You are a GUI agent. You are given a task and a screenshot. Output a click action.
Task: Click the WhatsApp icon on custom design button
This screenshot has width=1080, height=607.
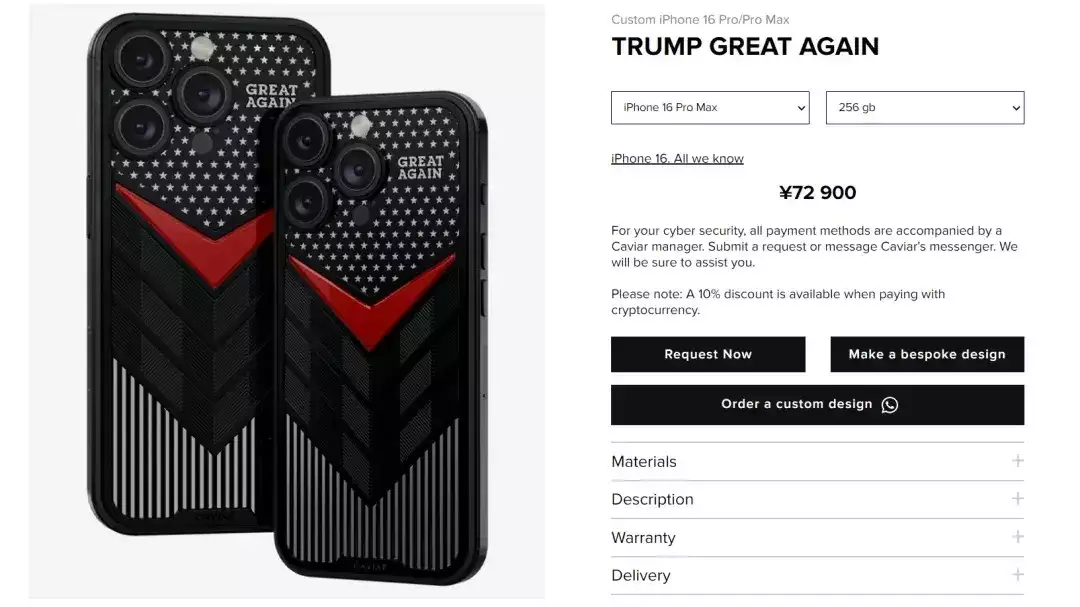[889, 404]
